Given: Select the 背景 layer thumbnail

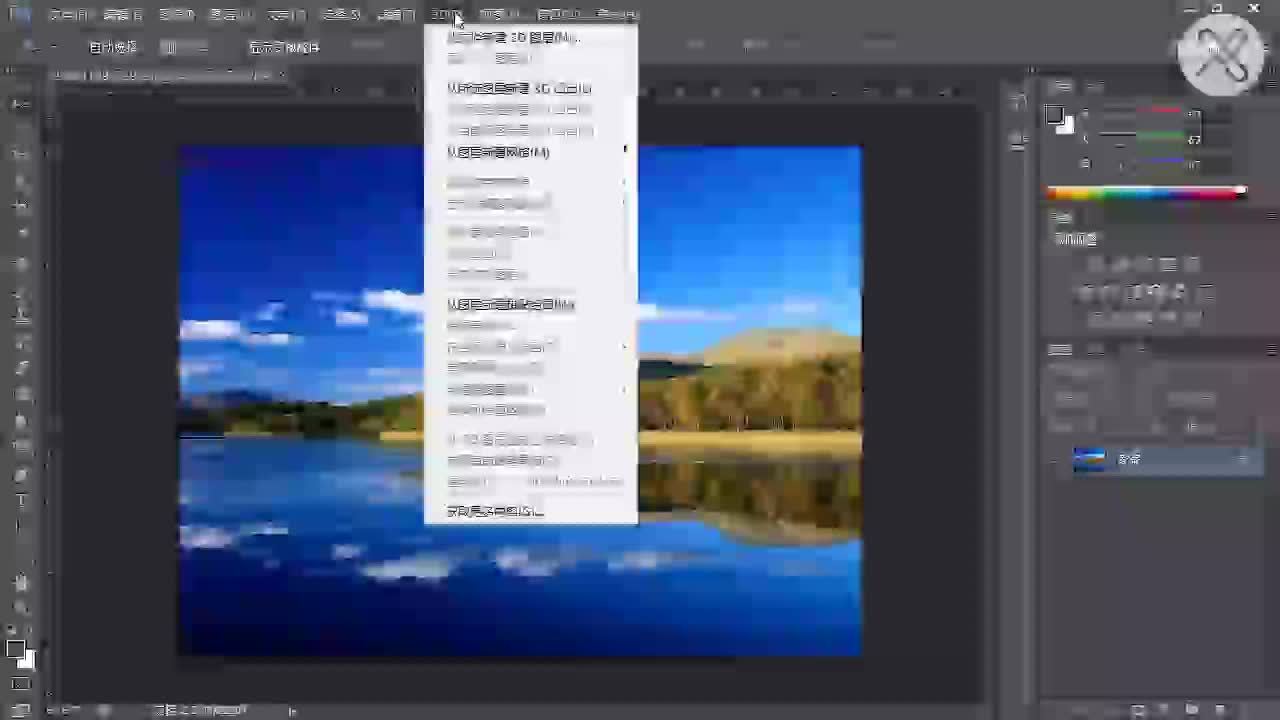Looking at the screenshot, I should click(1089, 459).
